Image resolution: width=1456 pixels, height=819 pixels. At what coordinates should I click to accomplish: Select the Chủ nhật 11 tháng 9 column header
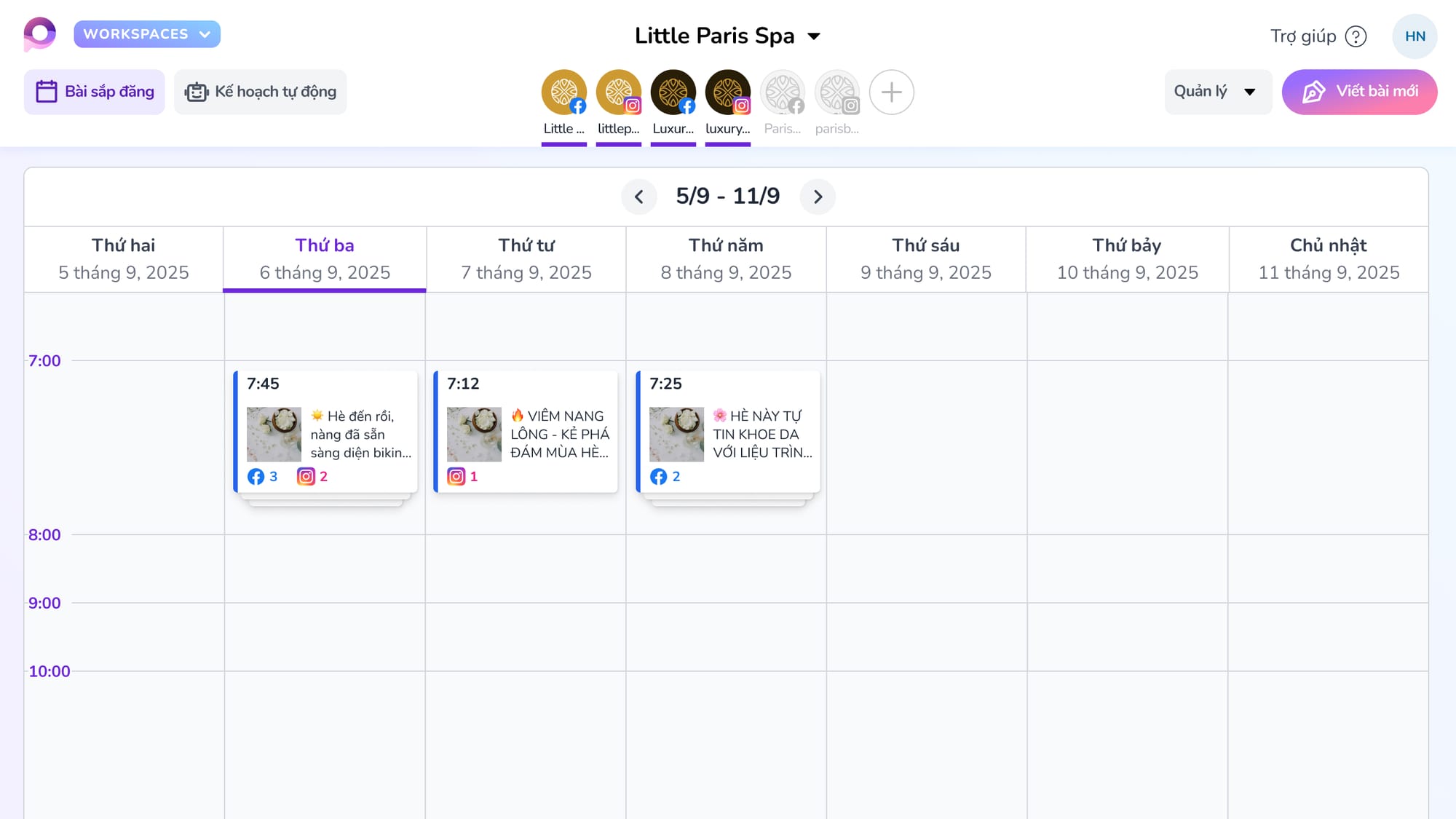(x=1329, y=259)
